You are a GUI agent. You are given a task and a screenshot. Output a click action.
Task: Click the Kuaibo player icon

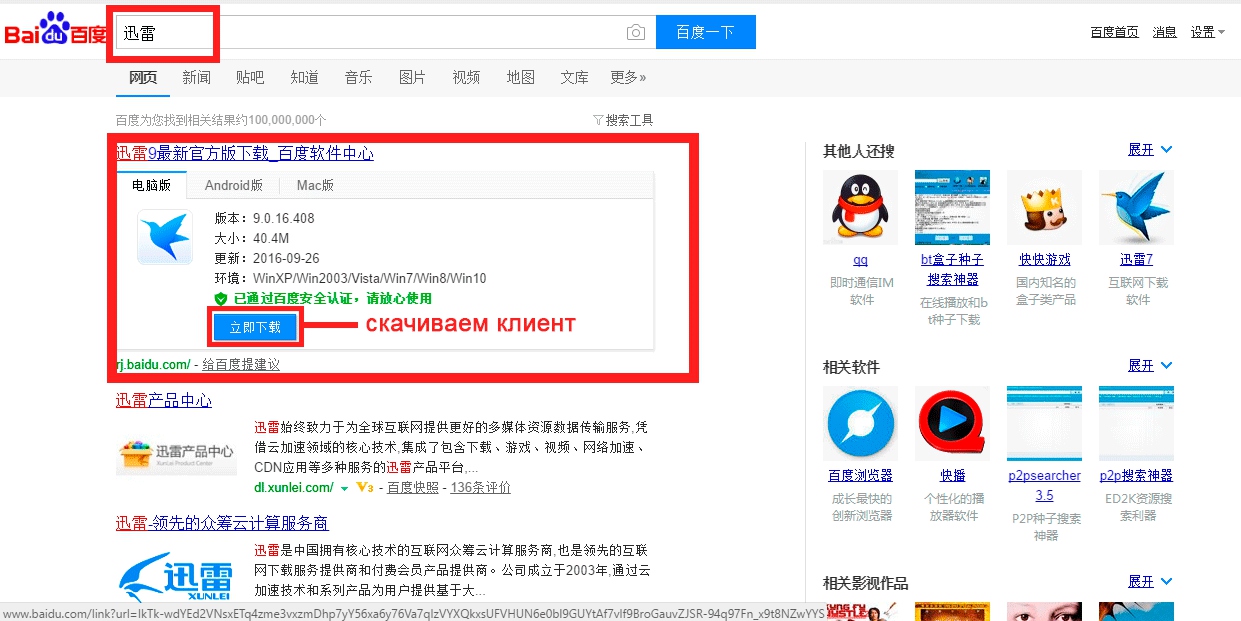952,423
